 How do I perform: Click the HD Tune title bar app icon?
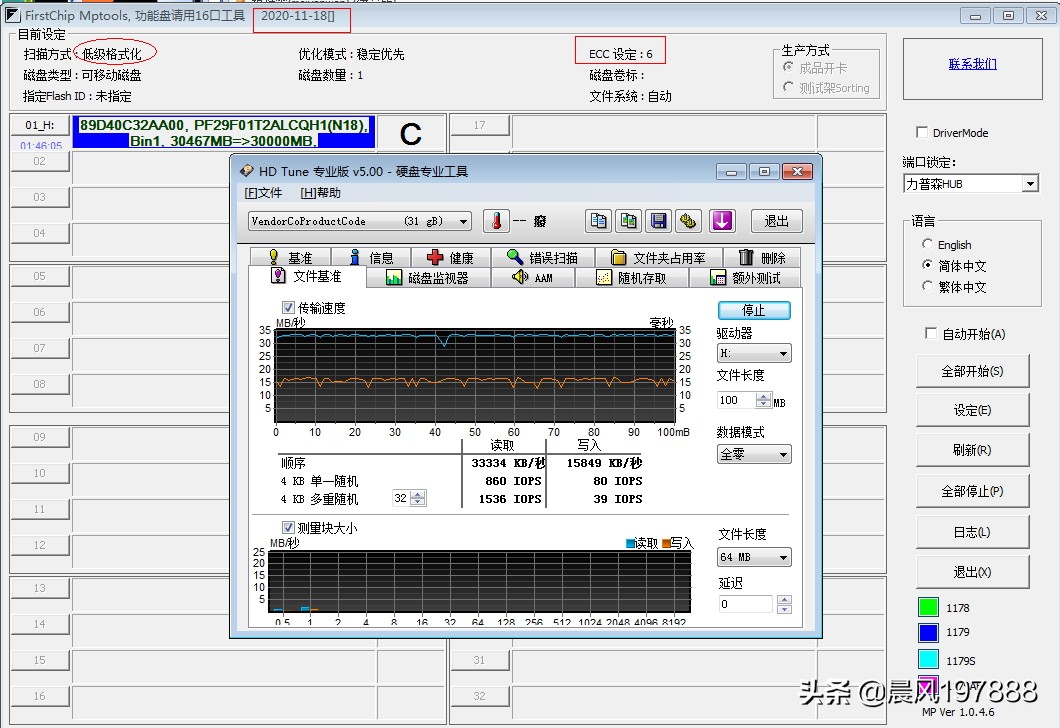click(x=247, y=171)
